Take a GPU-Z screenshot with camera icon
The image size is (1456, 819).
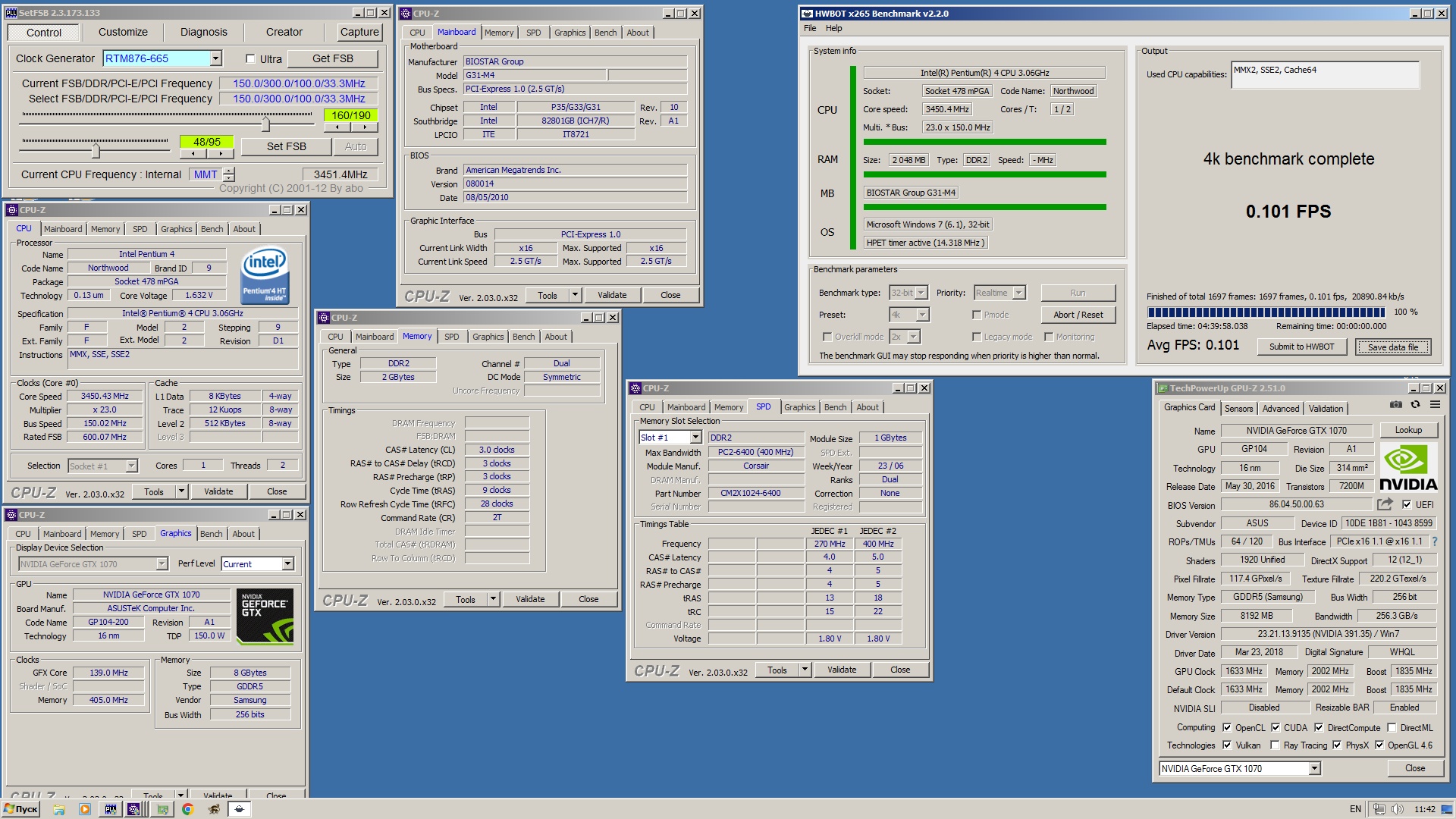tap(1395, 405)
